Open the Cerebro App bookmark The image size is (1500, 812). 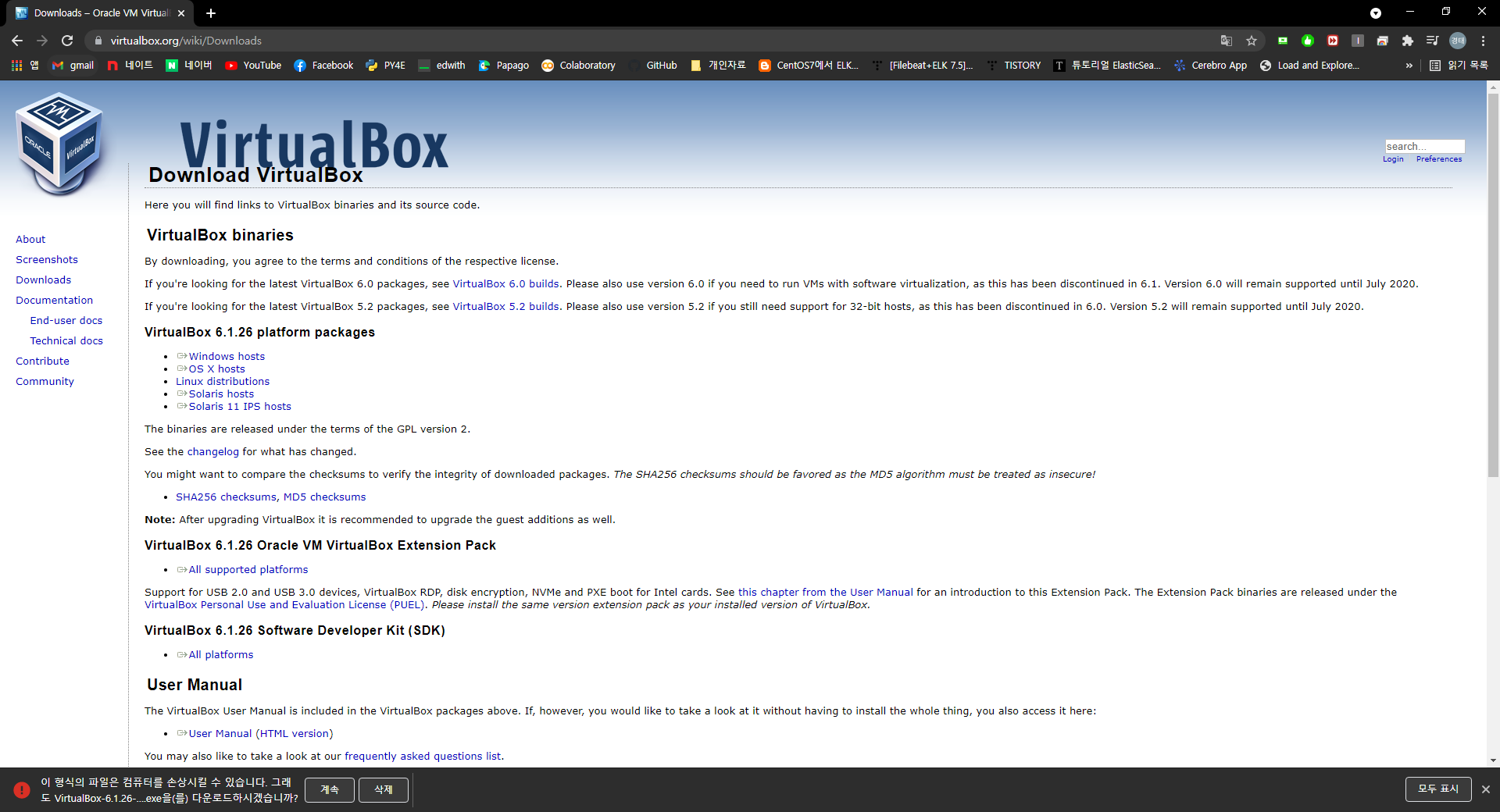click(1210, 66)
